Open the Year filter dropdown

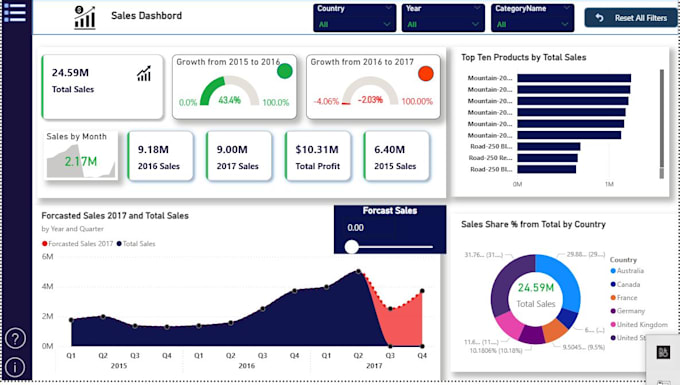pos(443,24)
